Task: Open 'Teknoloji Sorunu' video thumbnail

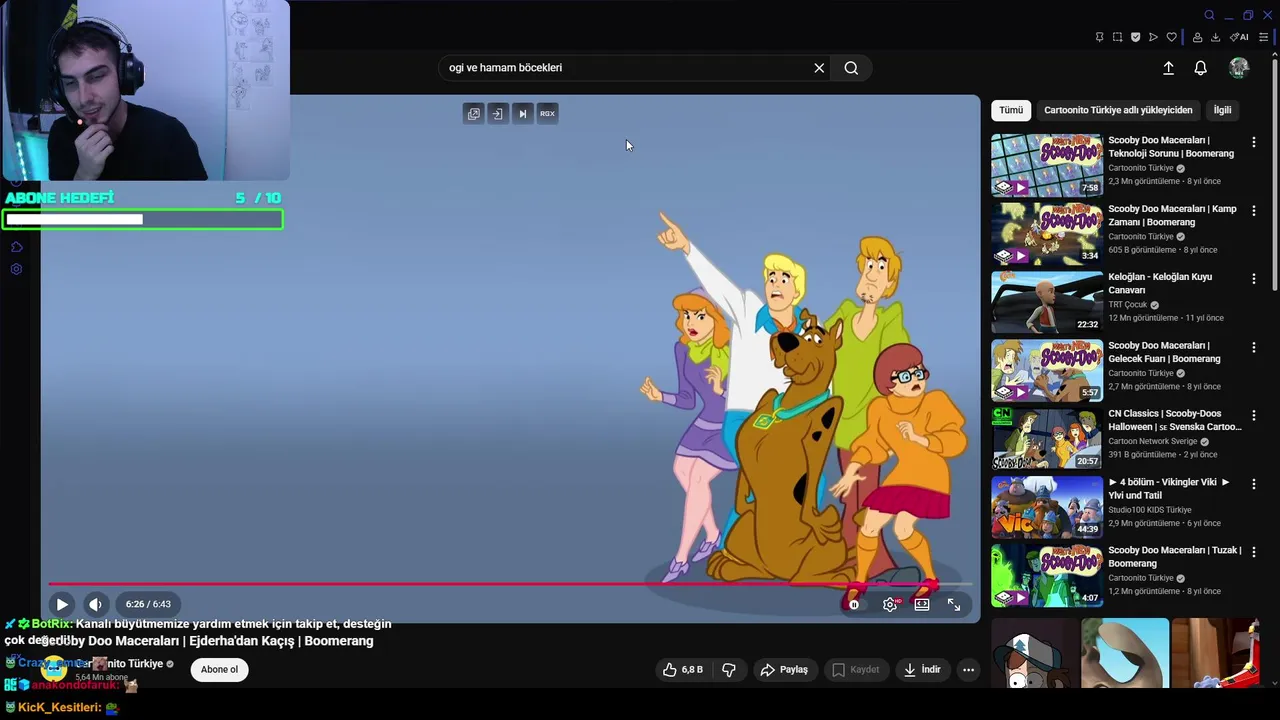Action: pyautogui.click(x=1046, y=166)
